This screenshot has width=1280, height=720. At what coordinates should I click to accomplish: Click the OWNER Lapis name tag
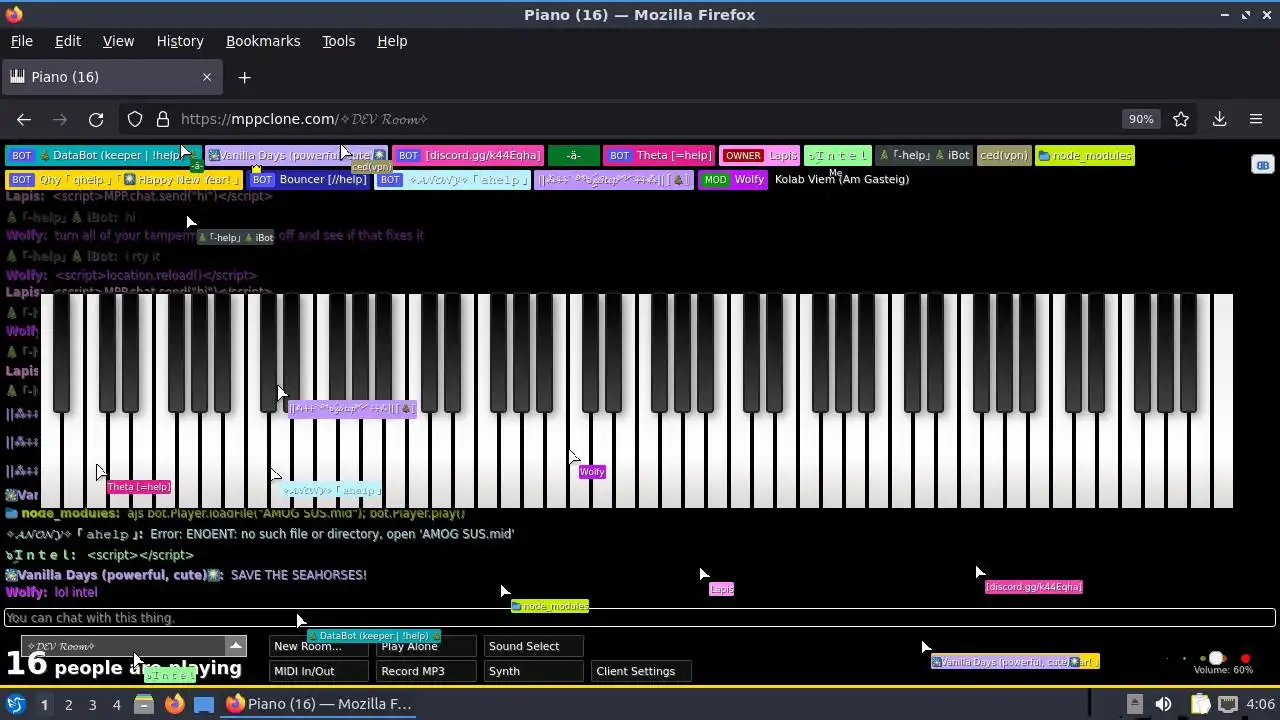[760, 155]
